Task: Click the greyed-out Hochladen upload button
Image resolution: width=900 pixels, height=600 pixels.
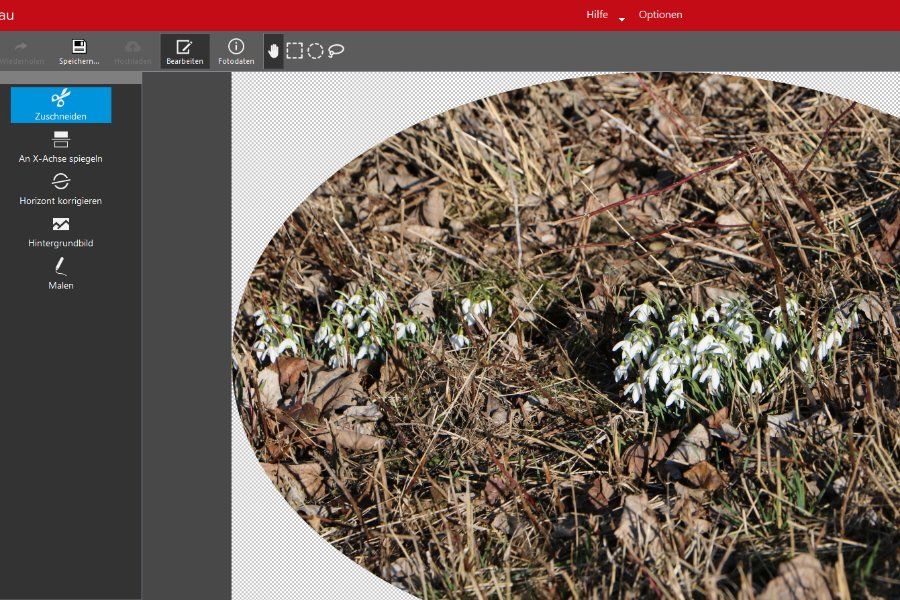Action: click(133, 53)
